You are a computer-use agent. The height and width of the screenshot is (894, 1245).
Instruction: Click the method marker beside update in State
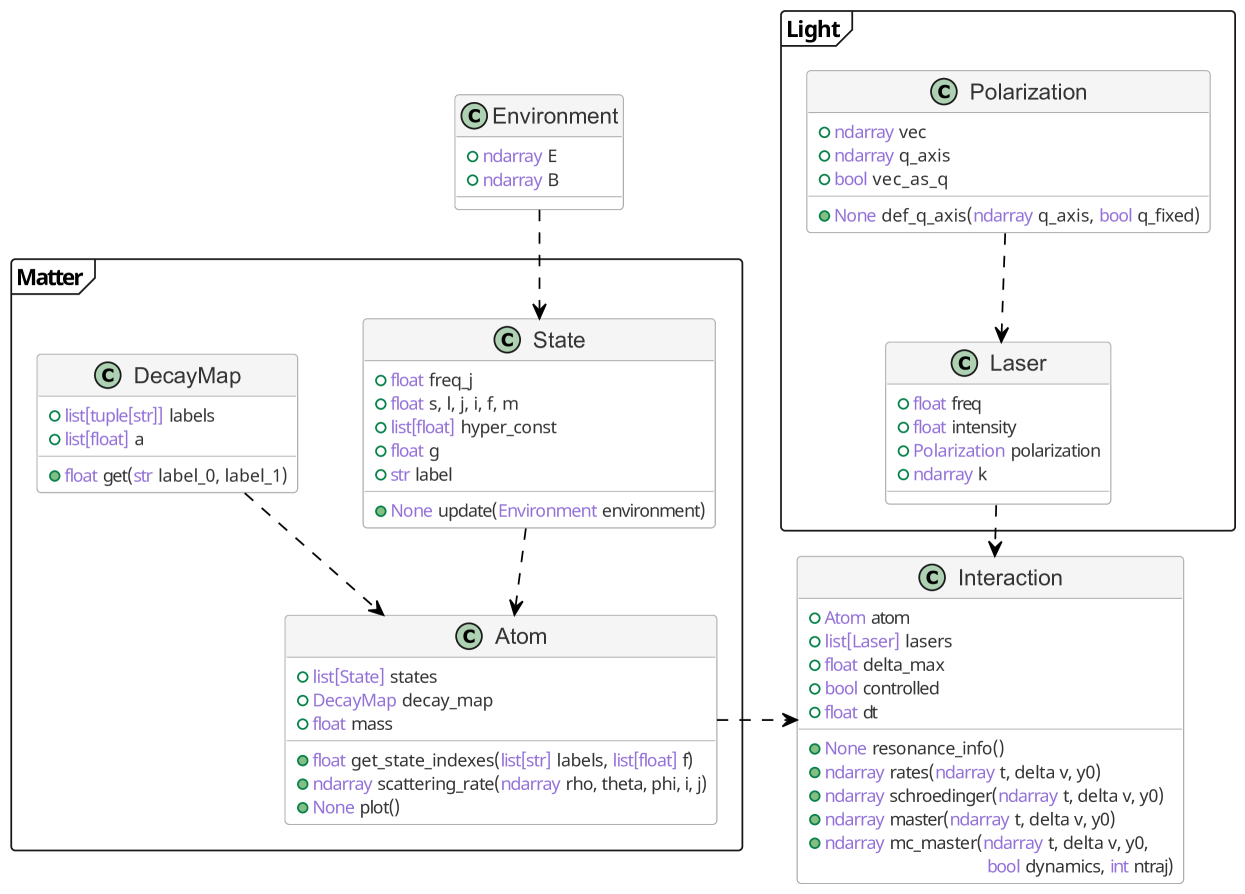tap(381, 511)
